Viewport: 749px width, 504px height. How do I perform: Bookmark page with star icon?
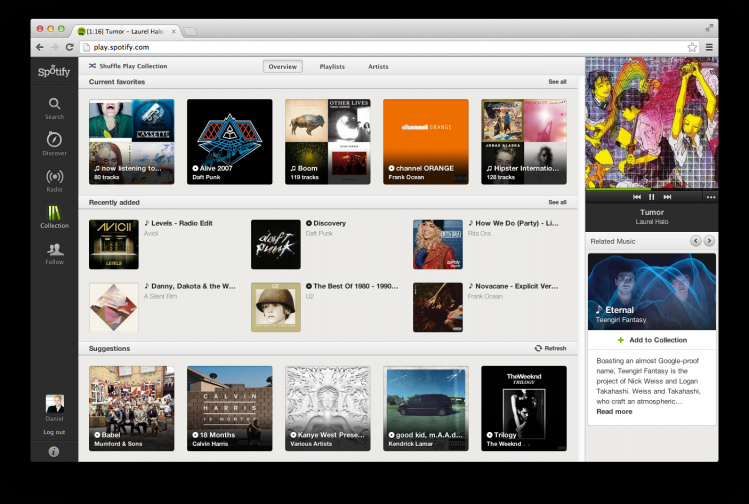692,47
